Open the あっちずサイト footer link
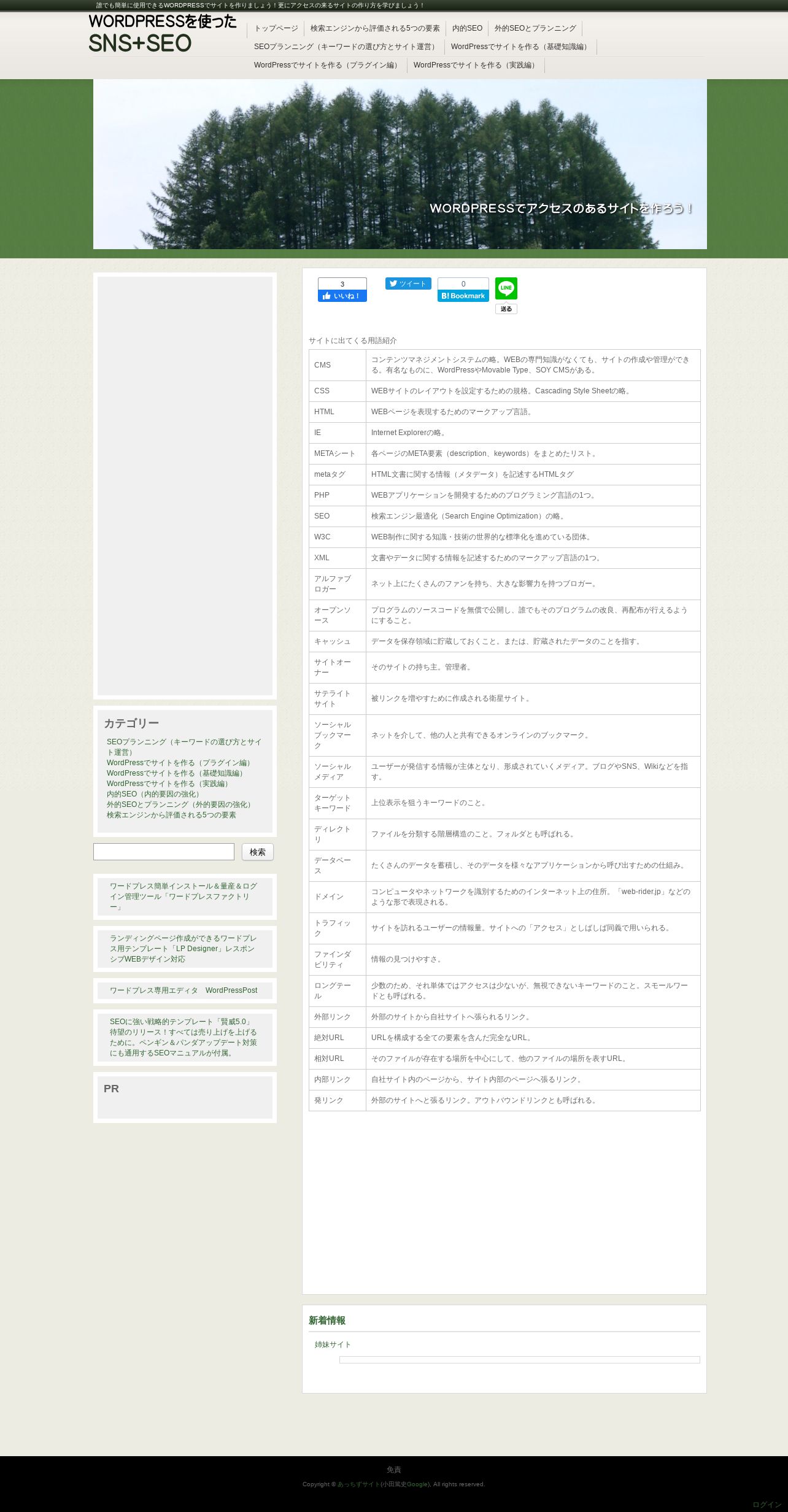 click(x=358, y=1484)
